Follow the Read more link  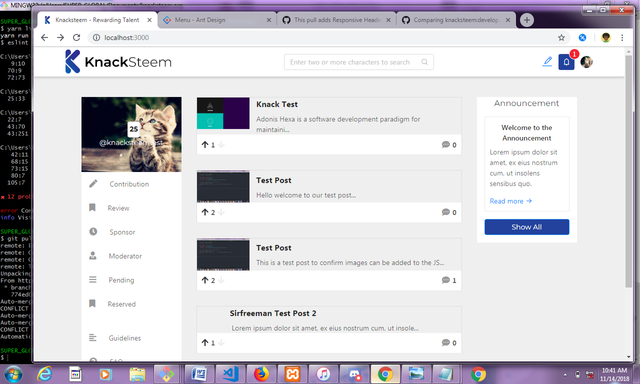511,201
